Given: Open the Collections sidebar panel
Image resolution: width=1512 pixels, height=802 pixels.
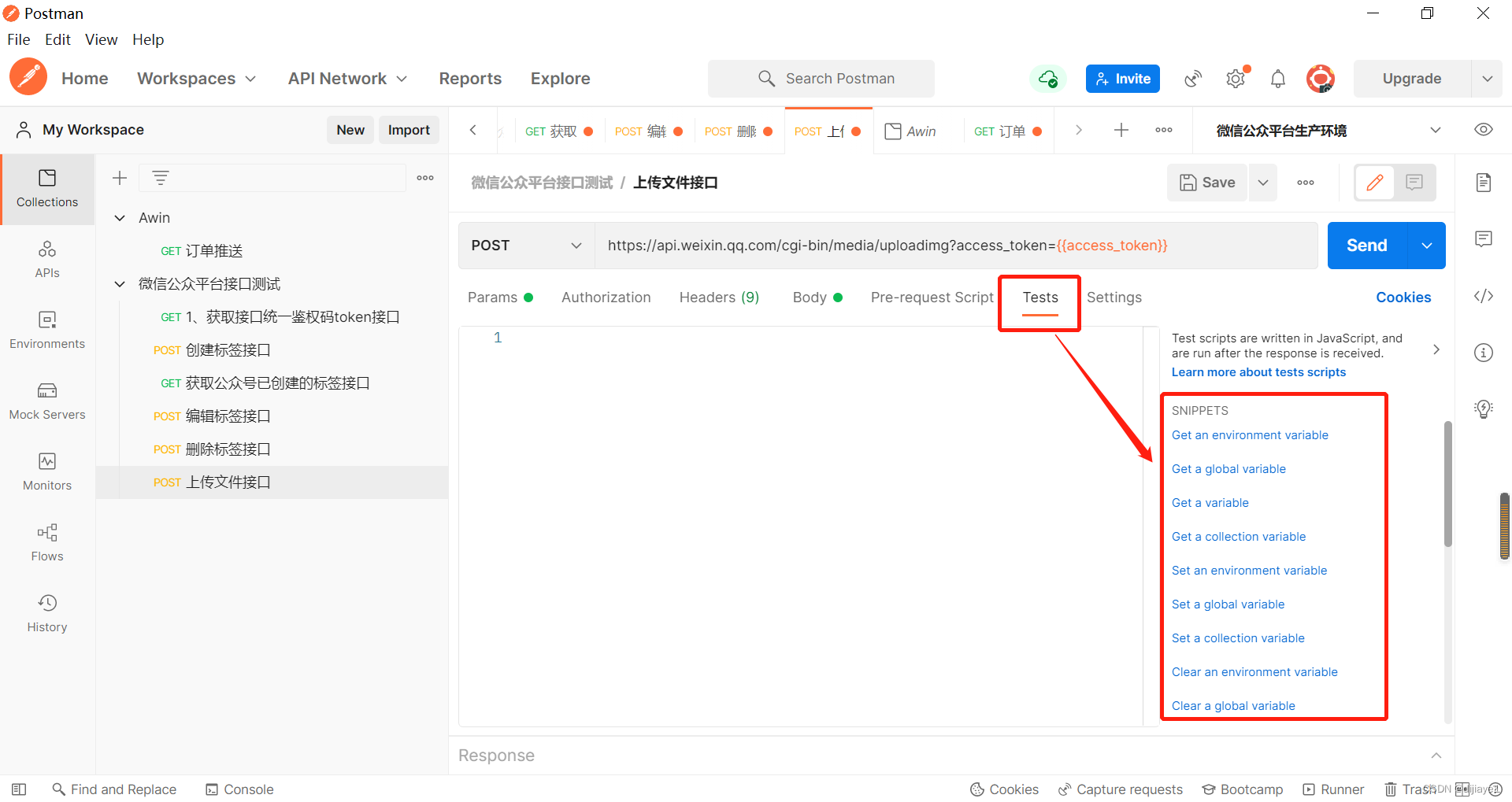Looking at the screenshot, I should coord(47,189).
